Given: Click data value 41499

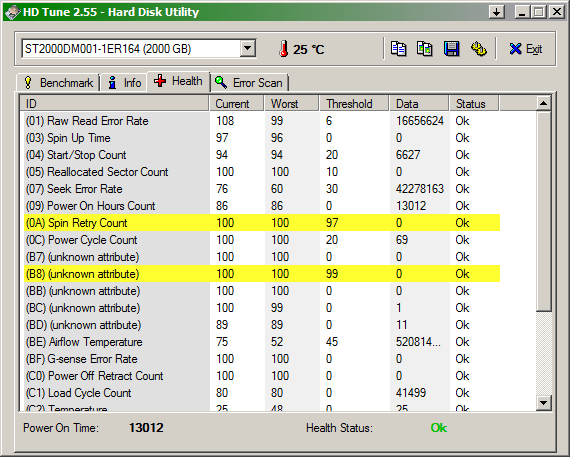Looking at the screenshot, I should click(411, 393).
